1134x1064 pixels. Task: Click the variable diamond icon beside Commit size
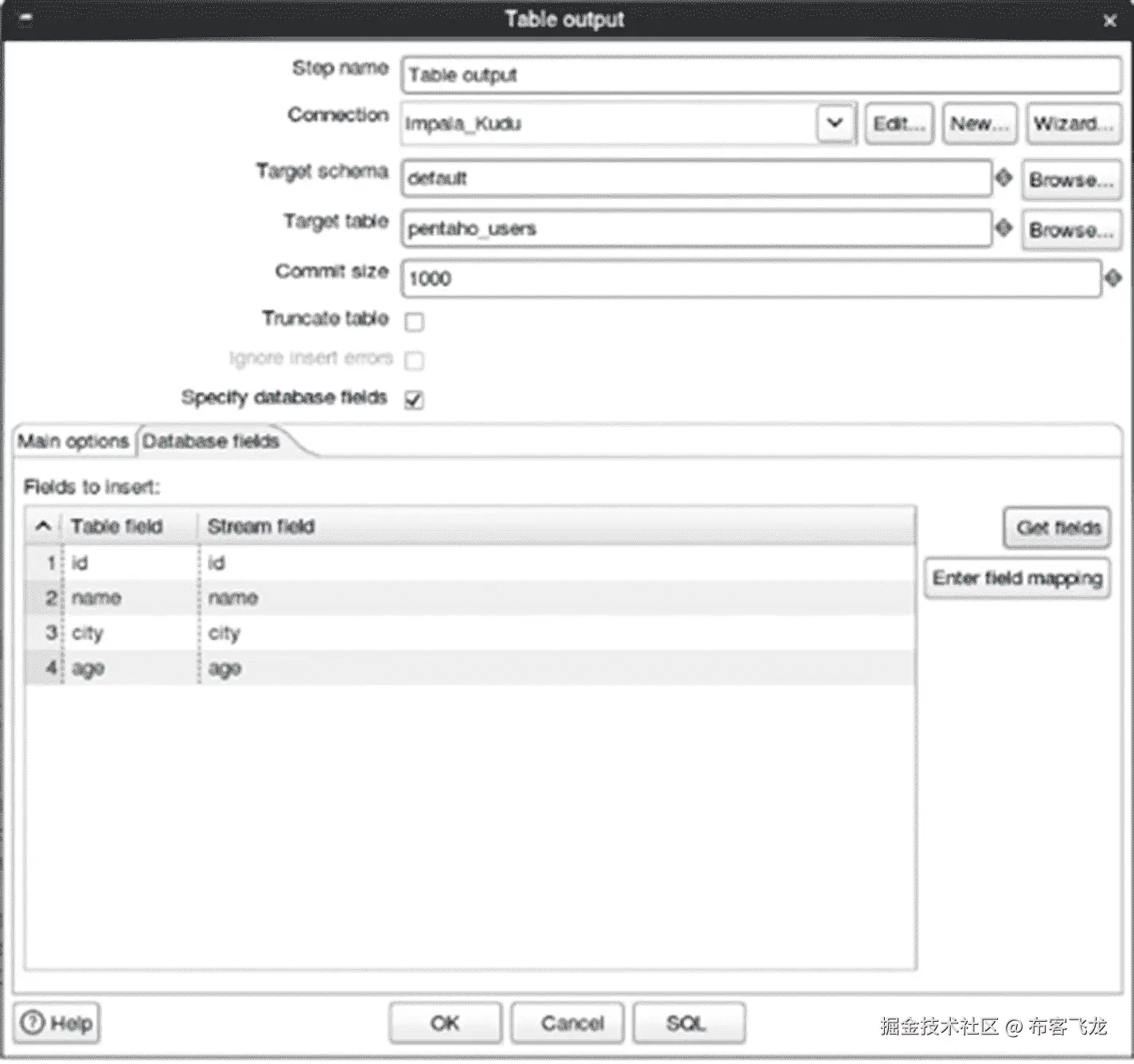(1113, 278)
